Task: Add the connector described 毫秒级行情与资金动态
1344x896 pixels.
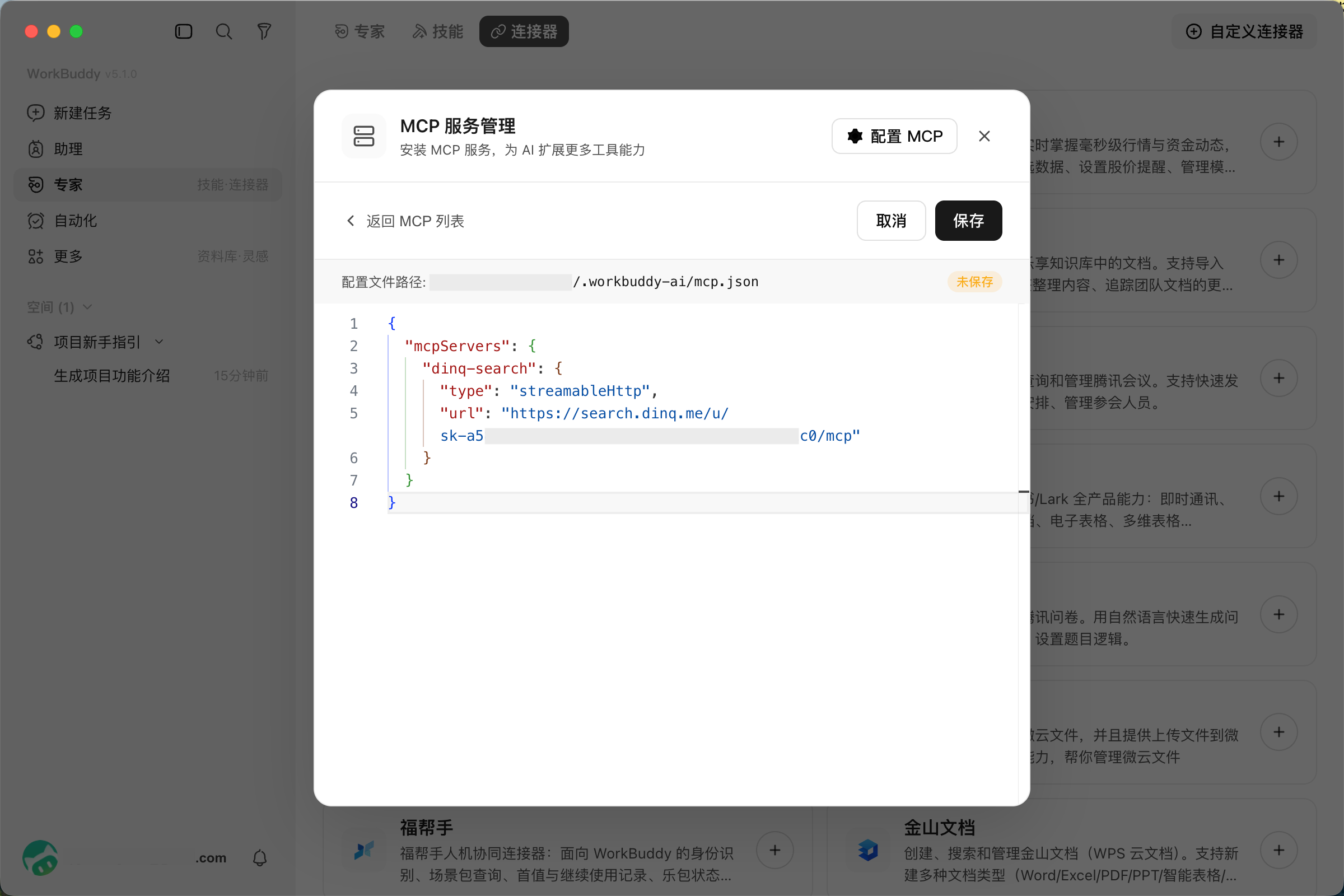Action: pyautogui.click(x=1279, y=142)
